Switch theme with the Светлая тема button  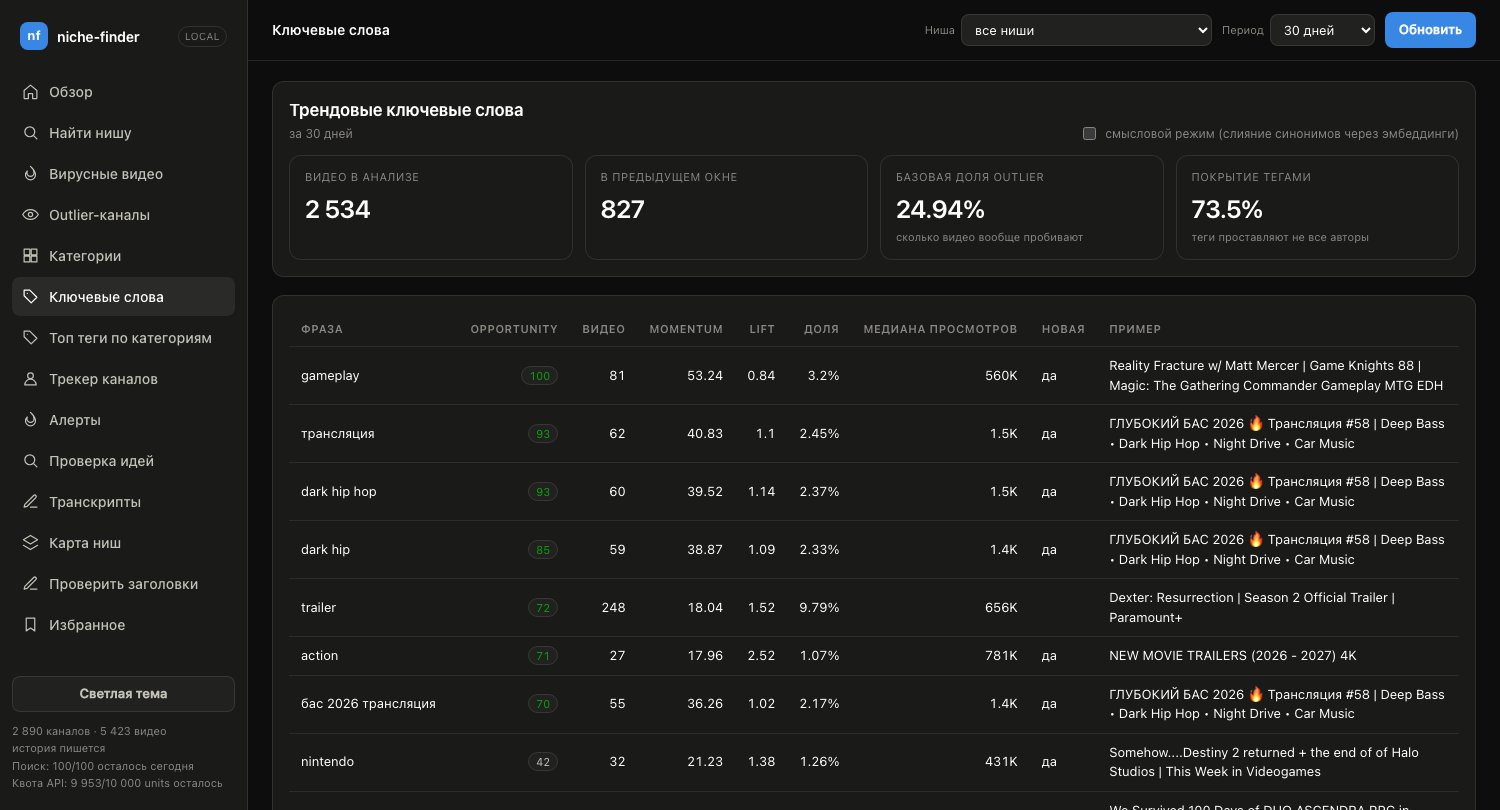click(123, 694)
